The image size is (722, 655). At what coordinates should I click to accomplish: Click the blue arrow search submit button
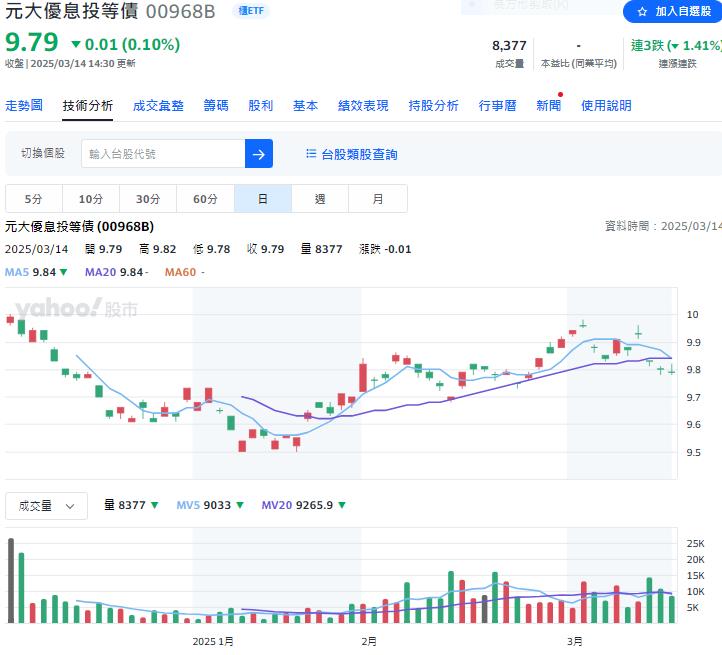point(259,154)
